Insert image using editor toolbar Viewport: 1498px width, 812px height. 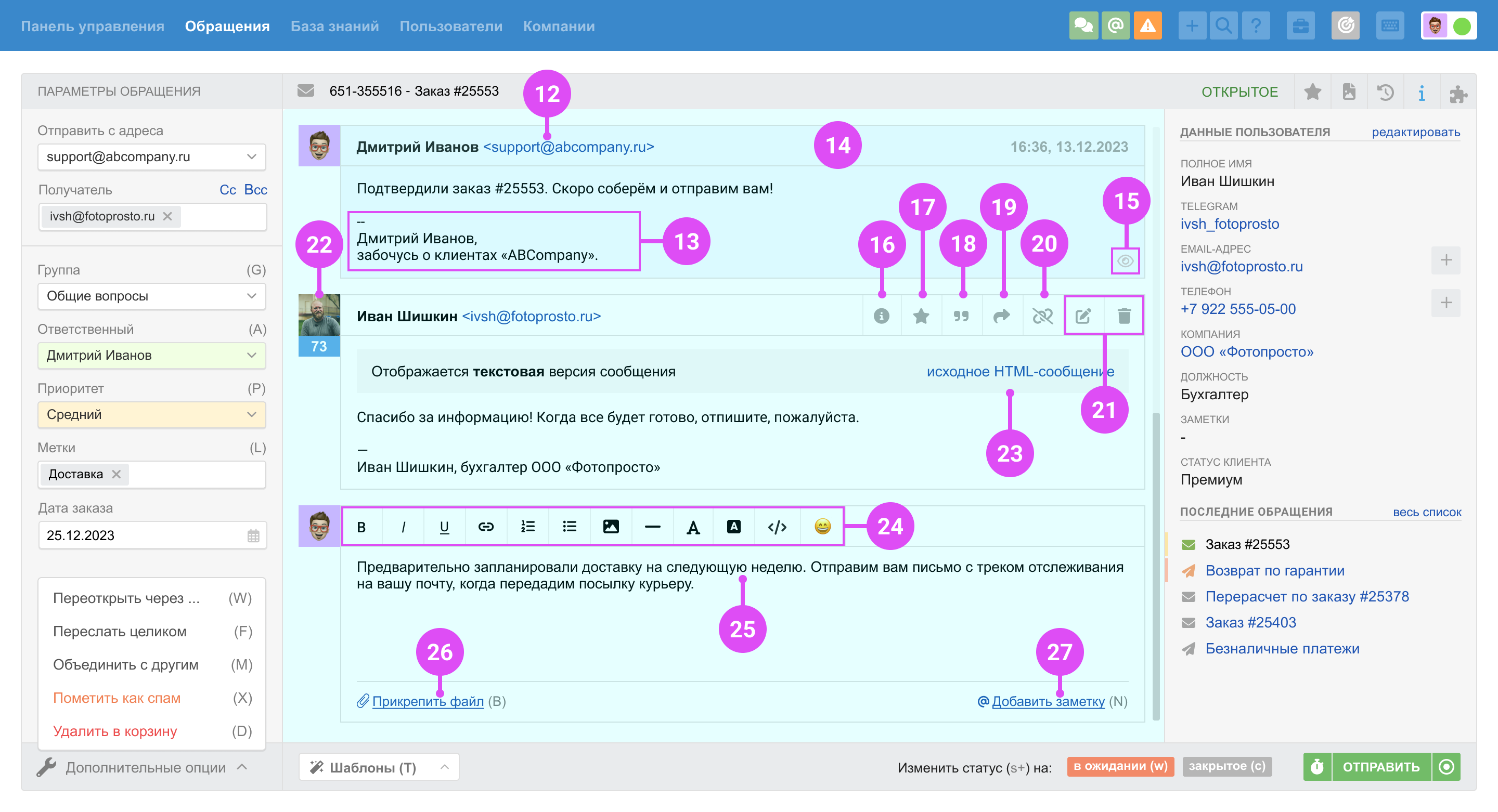[611, 527]
